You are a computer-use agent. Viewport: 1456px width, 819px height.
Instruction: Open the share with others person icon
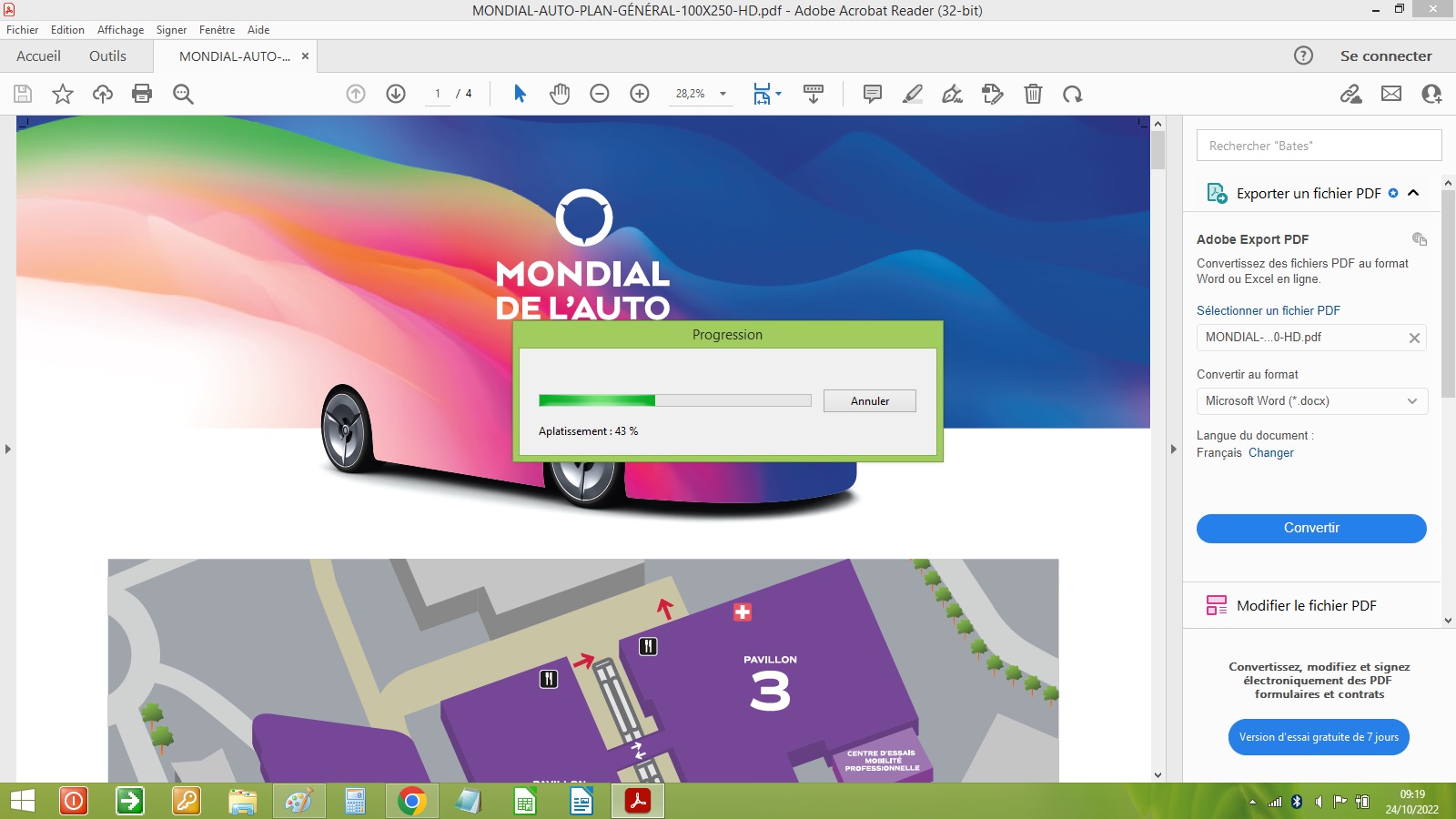click(x=1431, y=94)
